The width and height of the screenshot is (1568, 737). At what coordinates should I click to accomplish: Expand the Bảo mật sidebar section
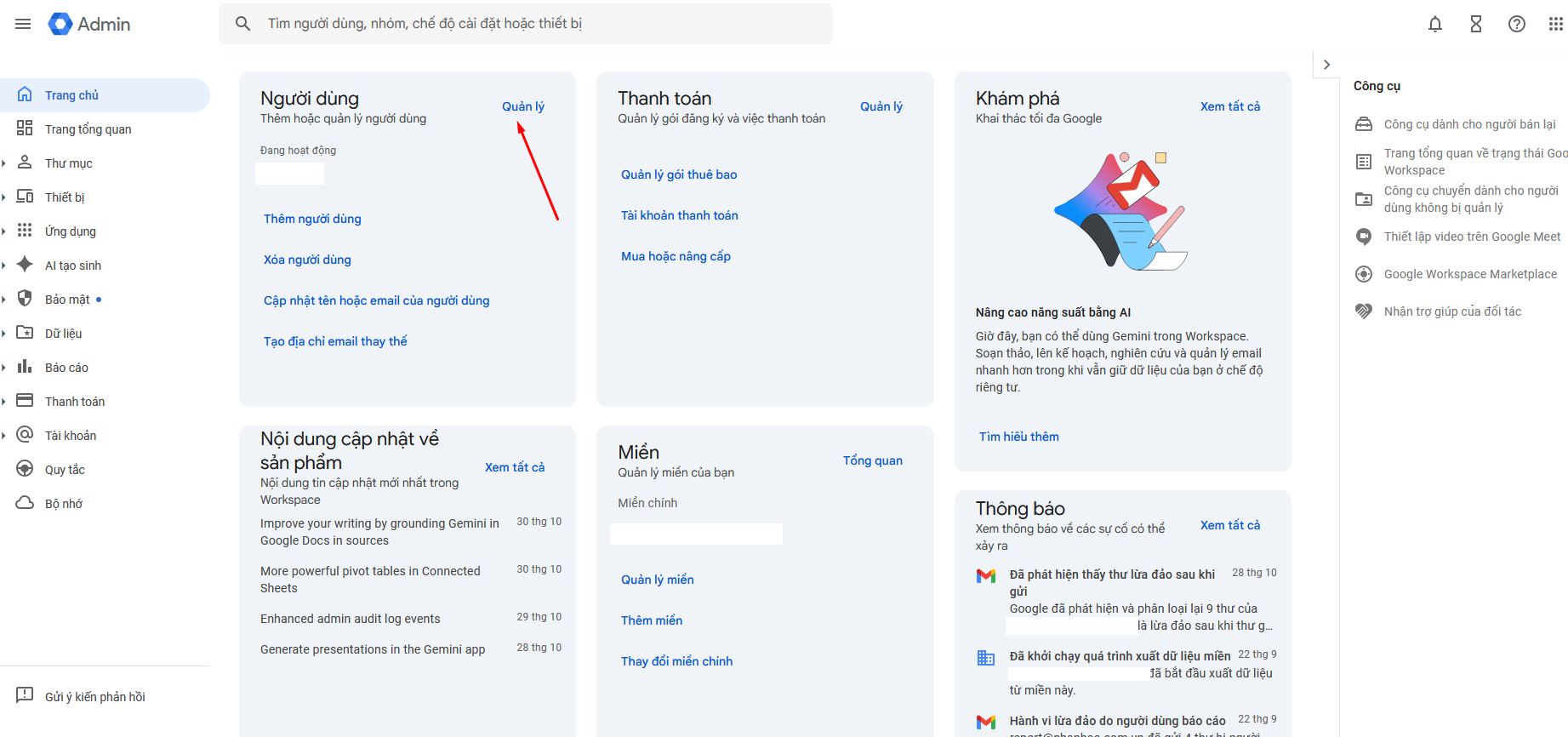4,300
